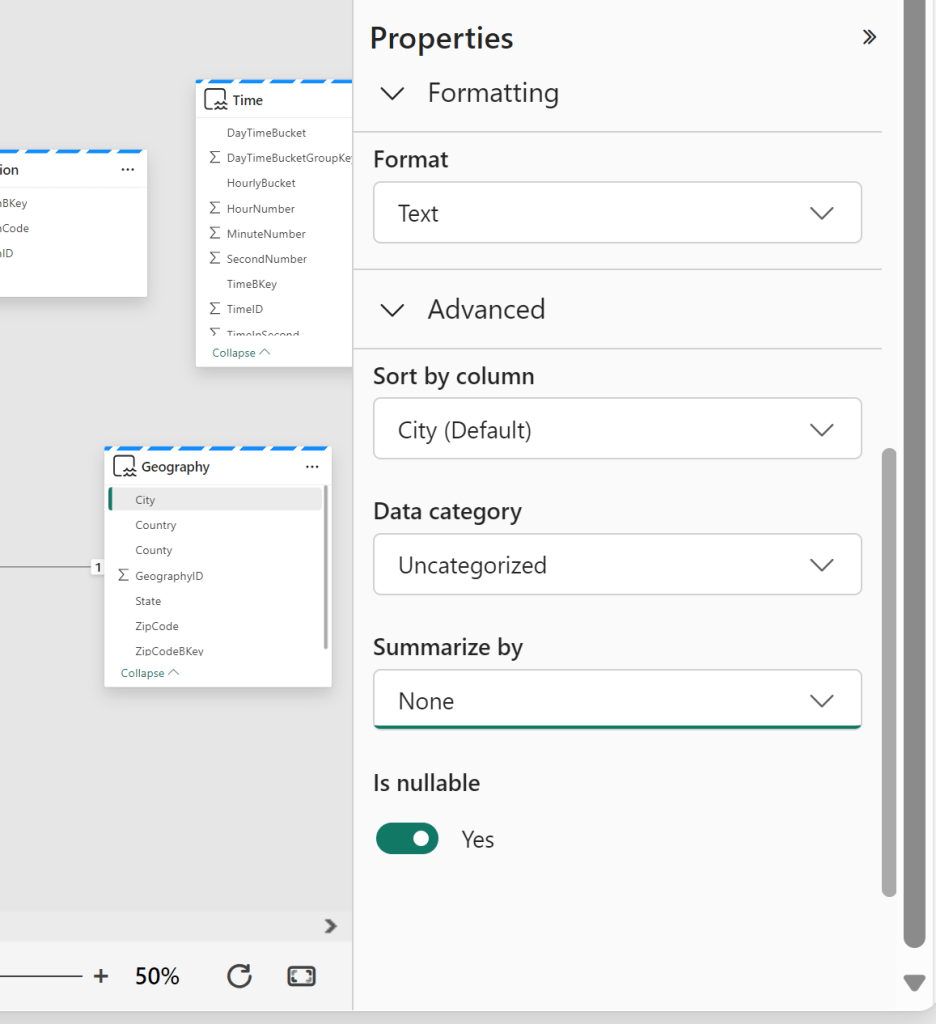
Task: Collapse the Properties pane with double-chevron icon
Action: coord(869,37)
